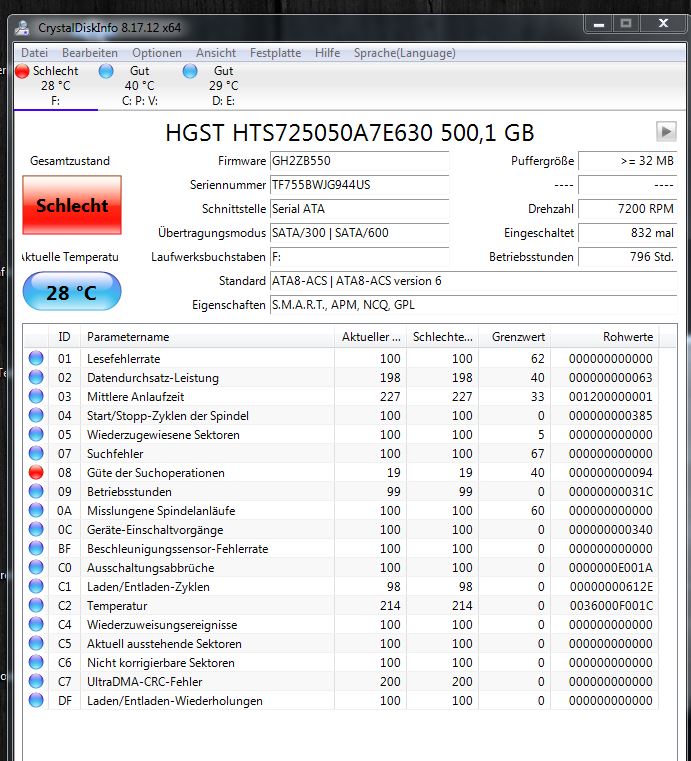Select raw value 0000000E001A
Screen dimensions: 691x761
[610, 568]
